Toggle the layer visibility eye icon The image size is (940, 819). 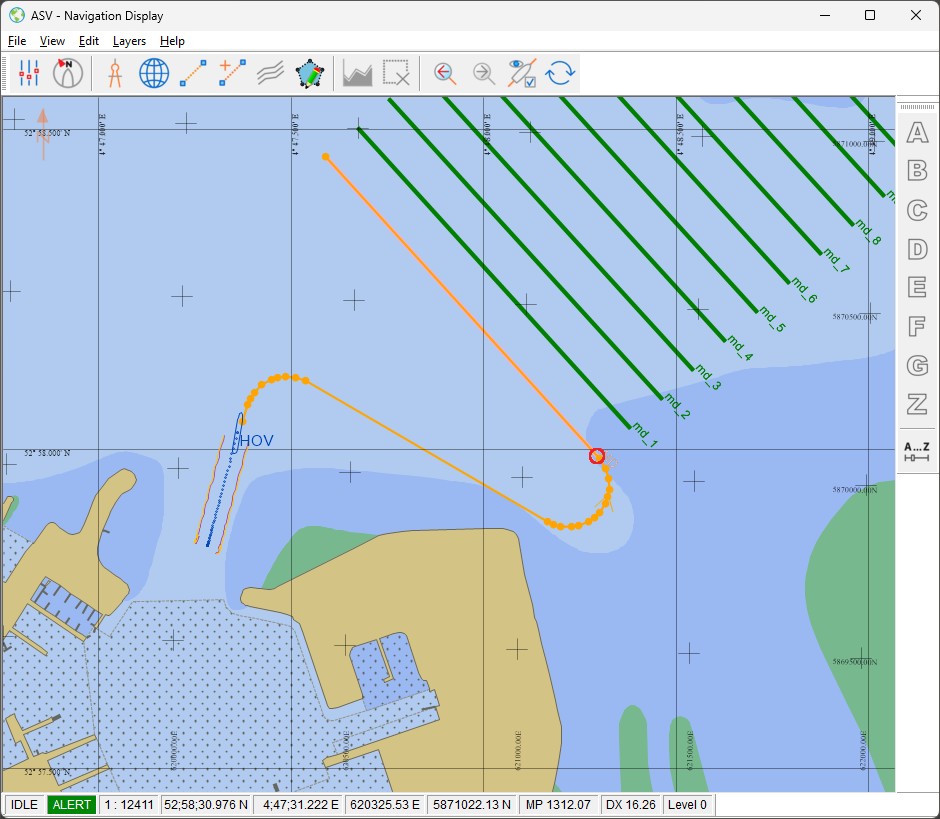(522, 73)
